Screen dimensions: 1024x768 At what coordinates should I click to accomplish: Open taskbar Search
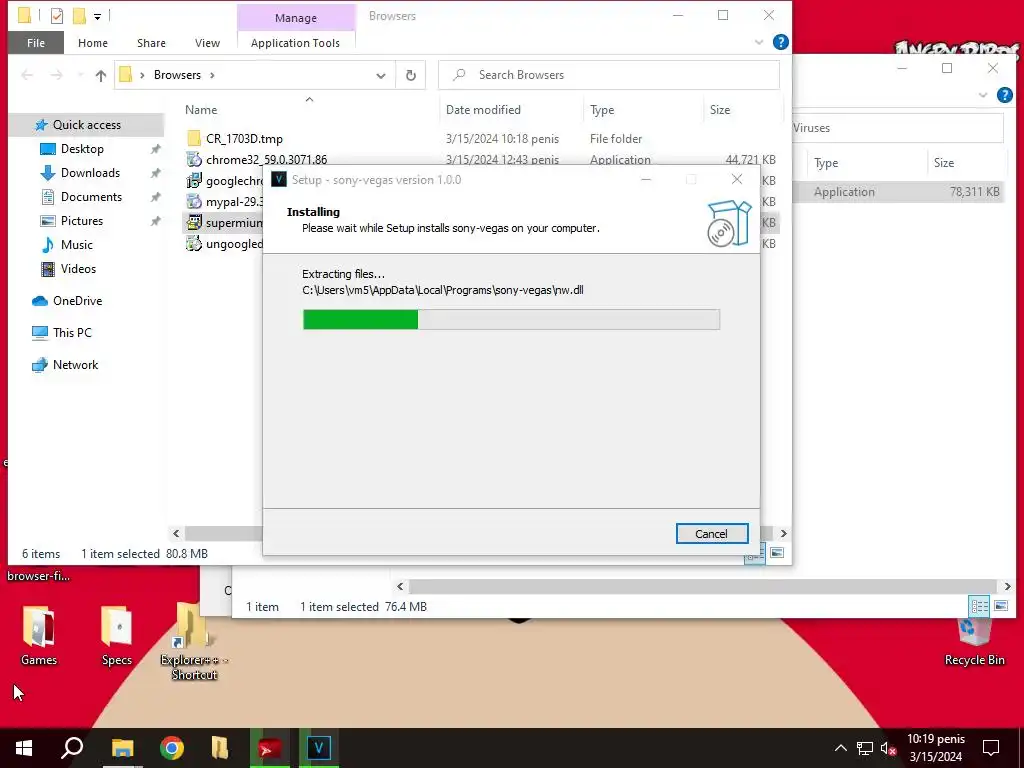(x=72, y=748)
